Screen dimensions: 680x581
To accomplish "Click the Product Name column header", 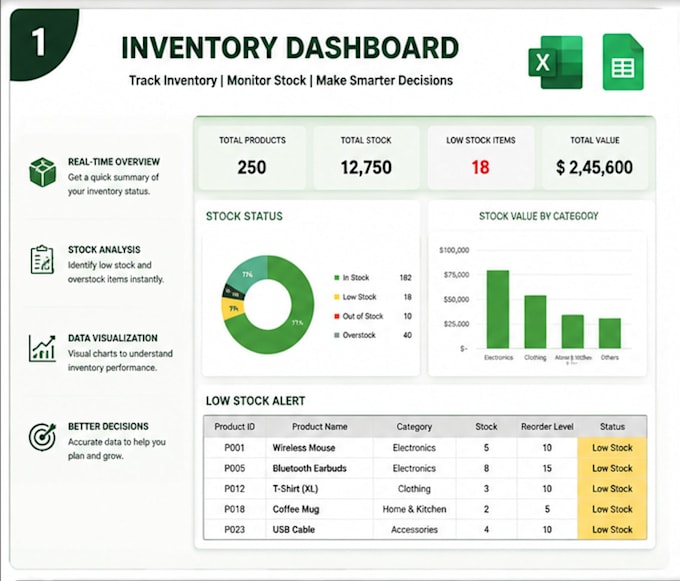I will pyautogui.click(x=320, y=427).
